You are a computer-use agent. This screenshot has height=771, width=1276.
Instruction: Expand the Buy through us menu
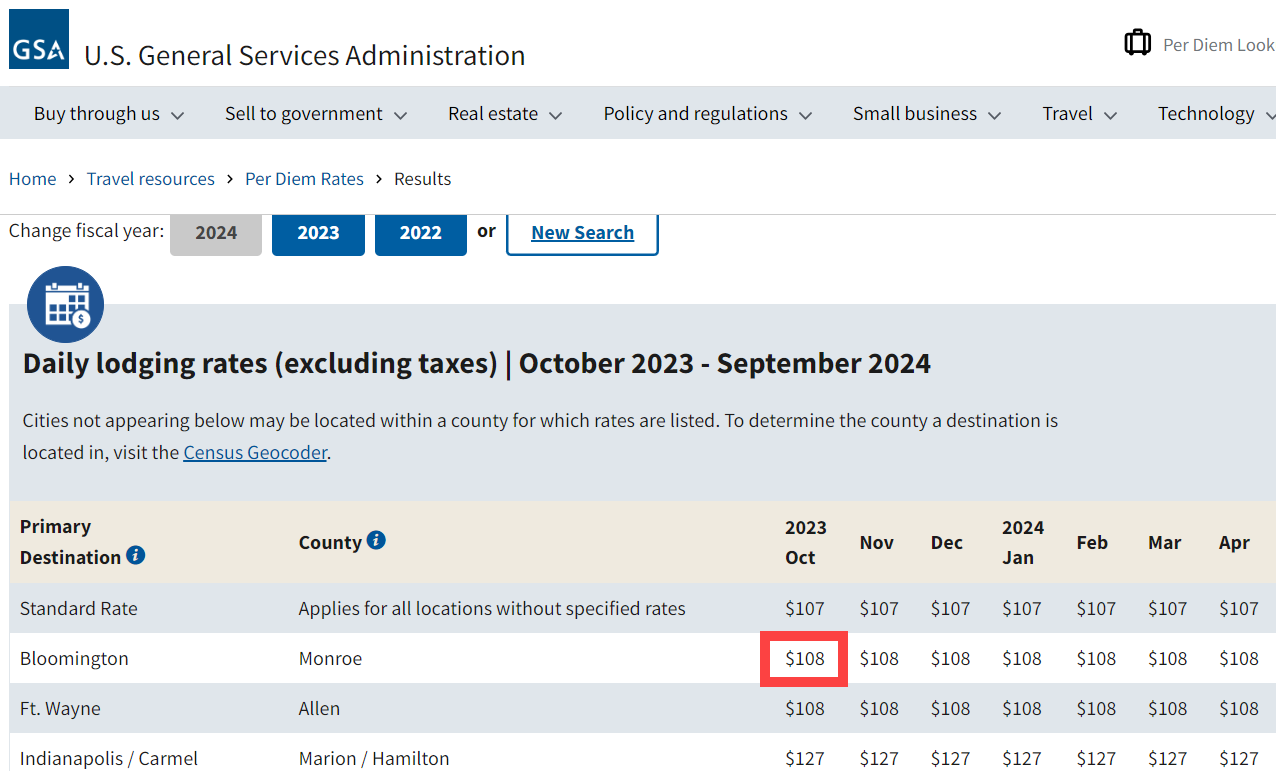109,114
